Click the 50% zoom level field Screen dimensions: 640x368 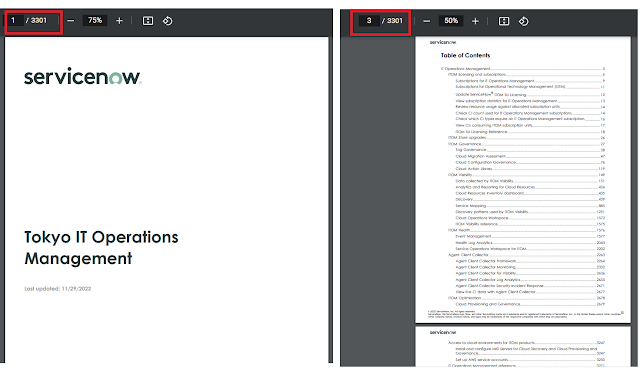[451, 21]
